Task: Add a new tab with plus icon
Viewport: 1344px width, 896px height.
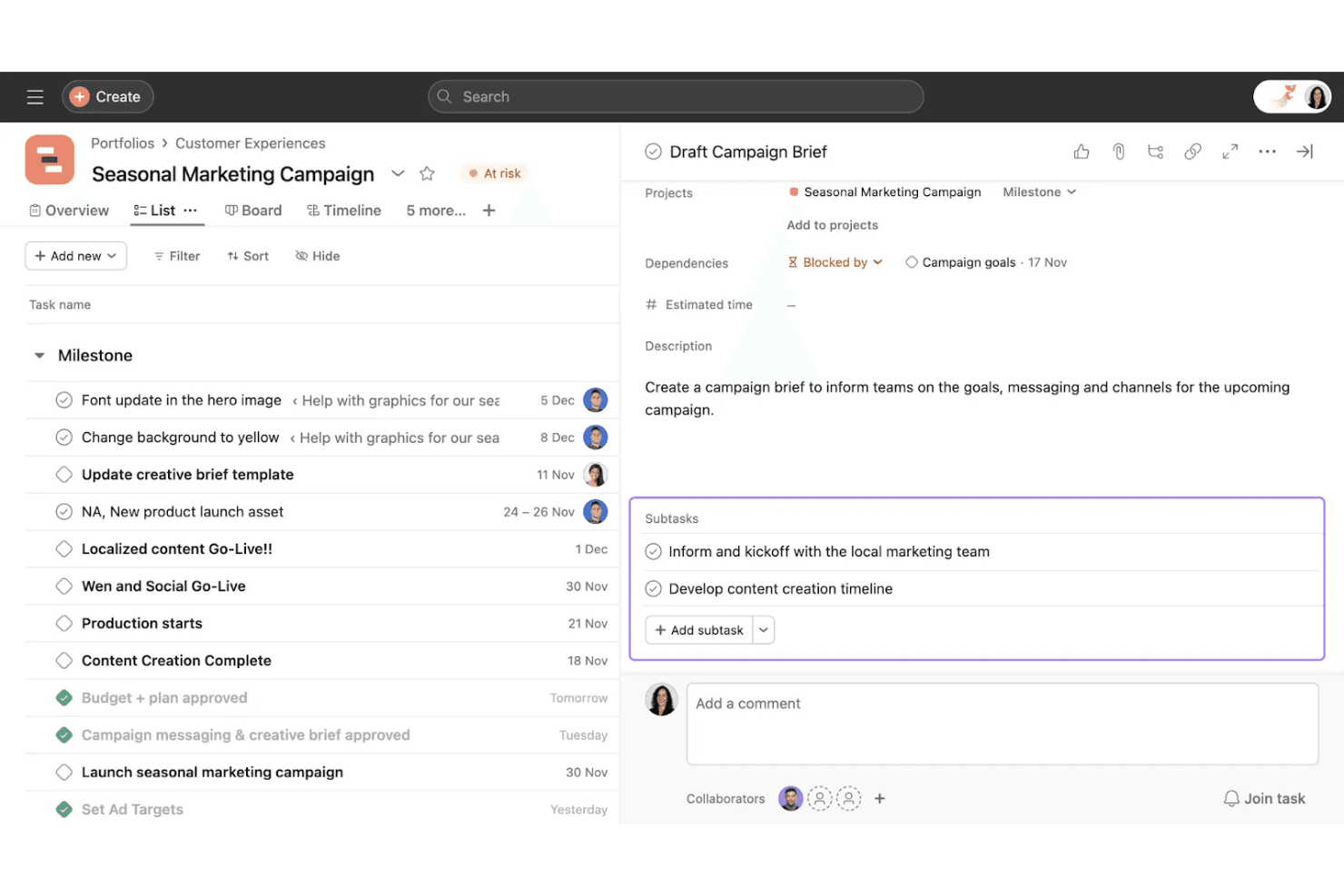Action: pyautogui.click(x=489, y=211)
